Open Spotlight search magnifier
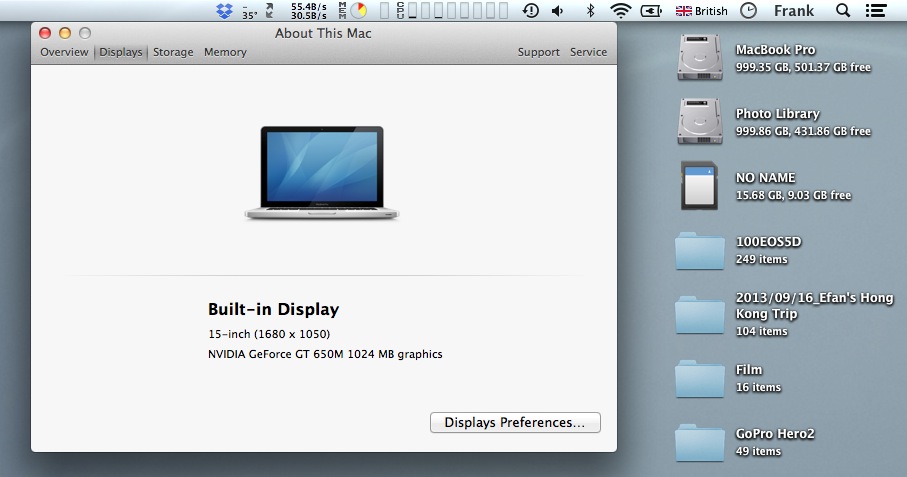Screen dimensions: 907x477 click(x=843, y=10)
